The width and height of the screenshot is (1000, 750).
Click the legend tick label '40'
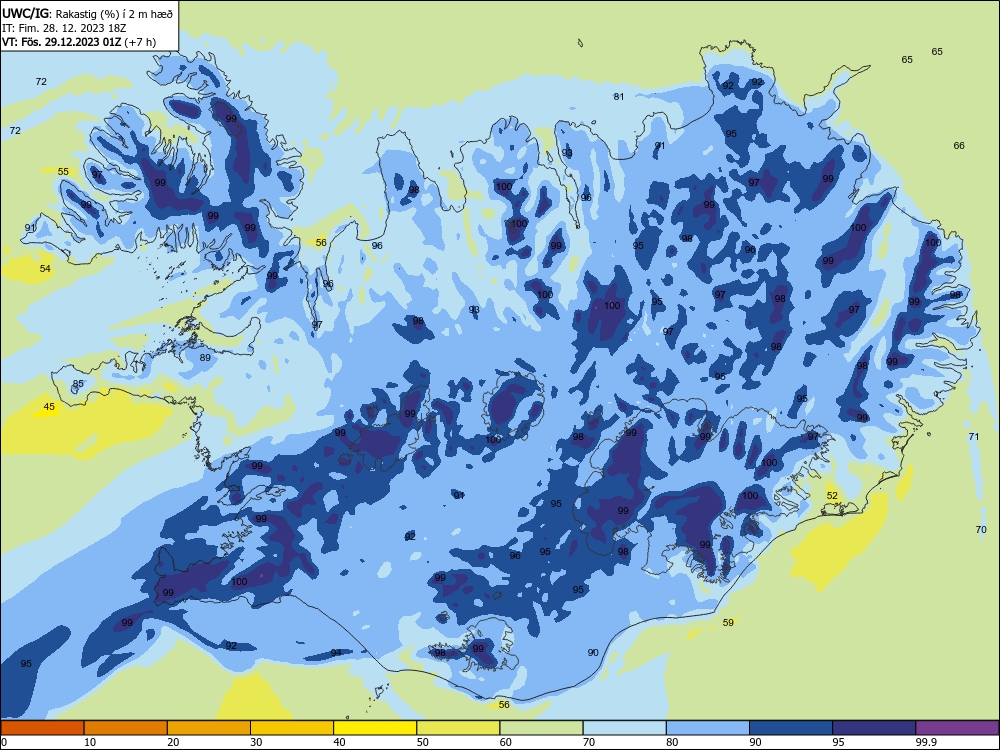tap(340, 742)
